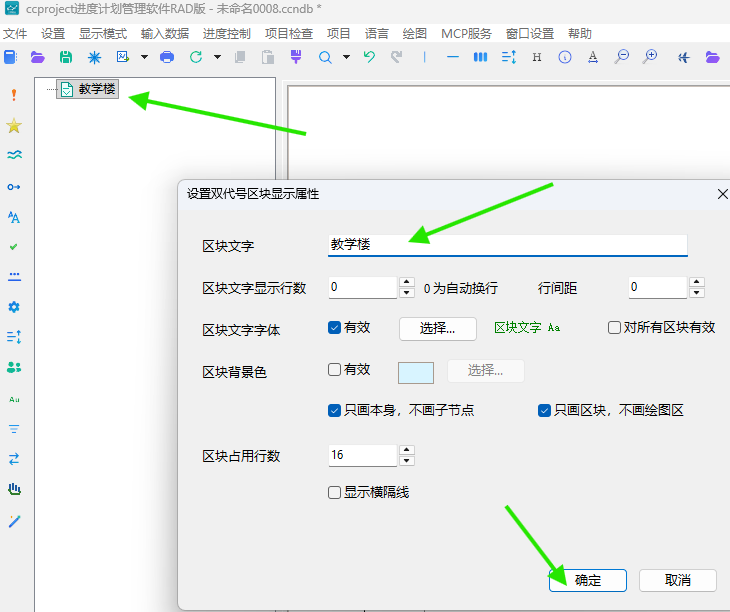Click the green people resources sidebar icon
This screenshot has height=612, width=730.
(14, 367)
